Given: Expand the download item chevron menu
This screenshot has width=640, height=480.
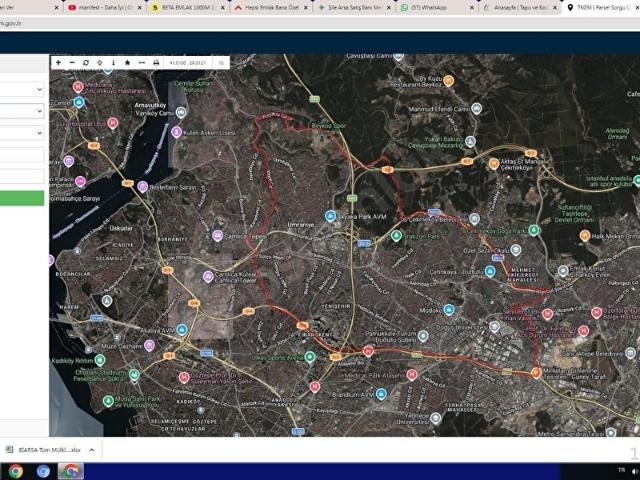Looking at the screenshot, I should 92,450.
